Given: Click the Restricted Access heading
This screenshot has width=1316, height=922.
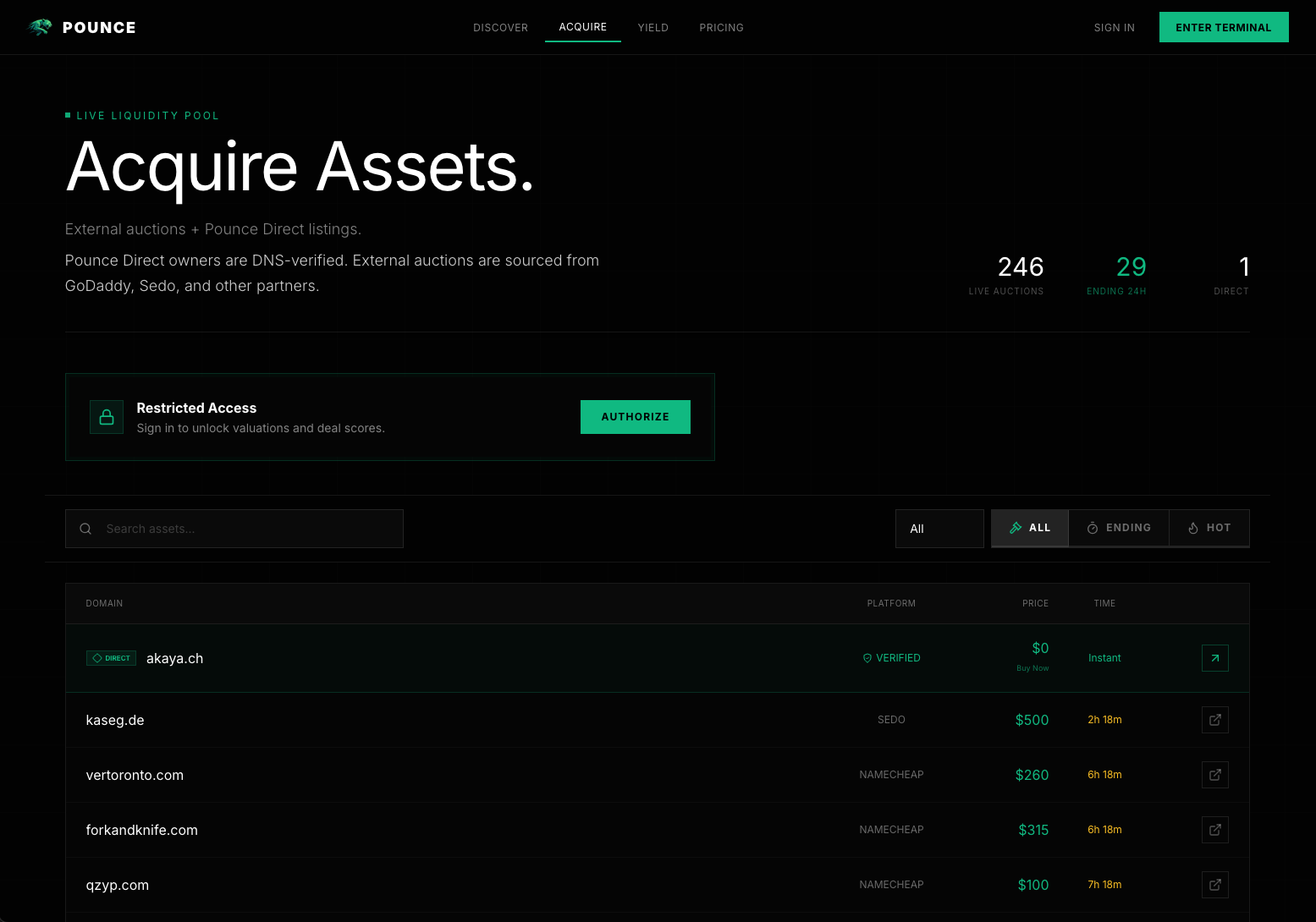Looking at the screenshot, I should click(x=196, y=408).
